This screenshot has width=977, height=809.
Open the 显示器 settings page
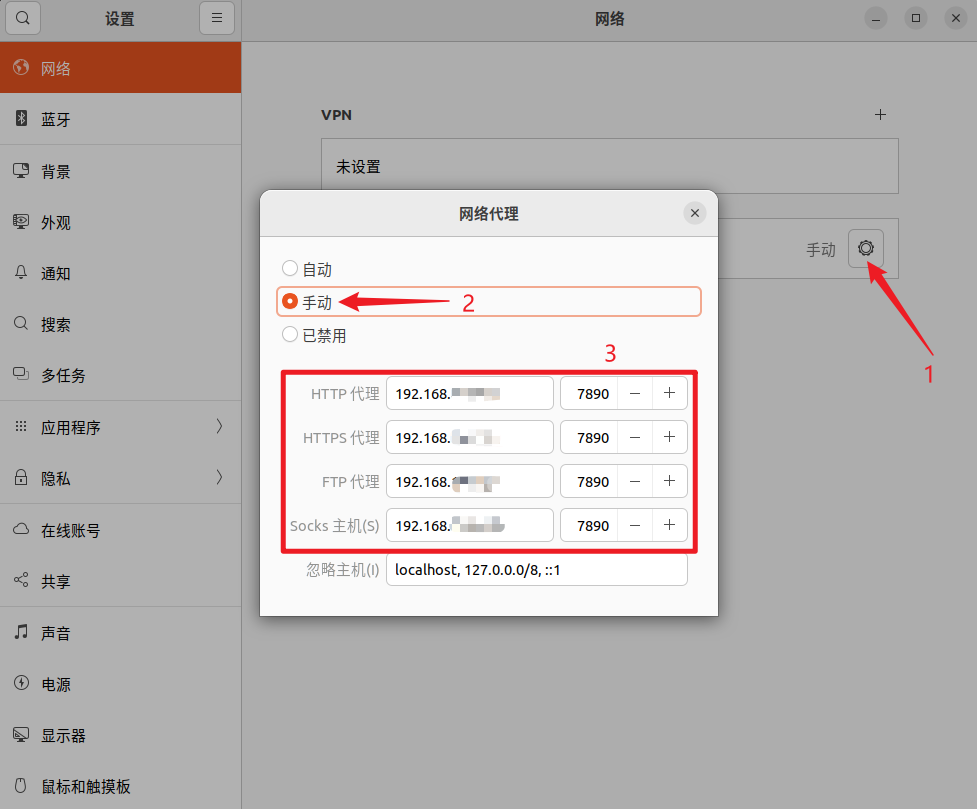click(x=63, y=735)
